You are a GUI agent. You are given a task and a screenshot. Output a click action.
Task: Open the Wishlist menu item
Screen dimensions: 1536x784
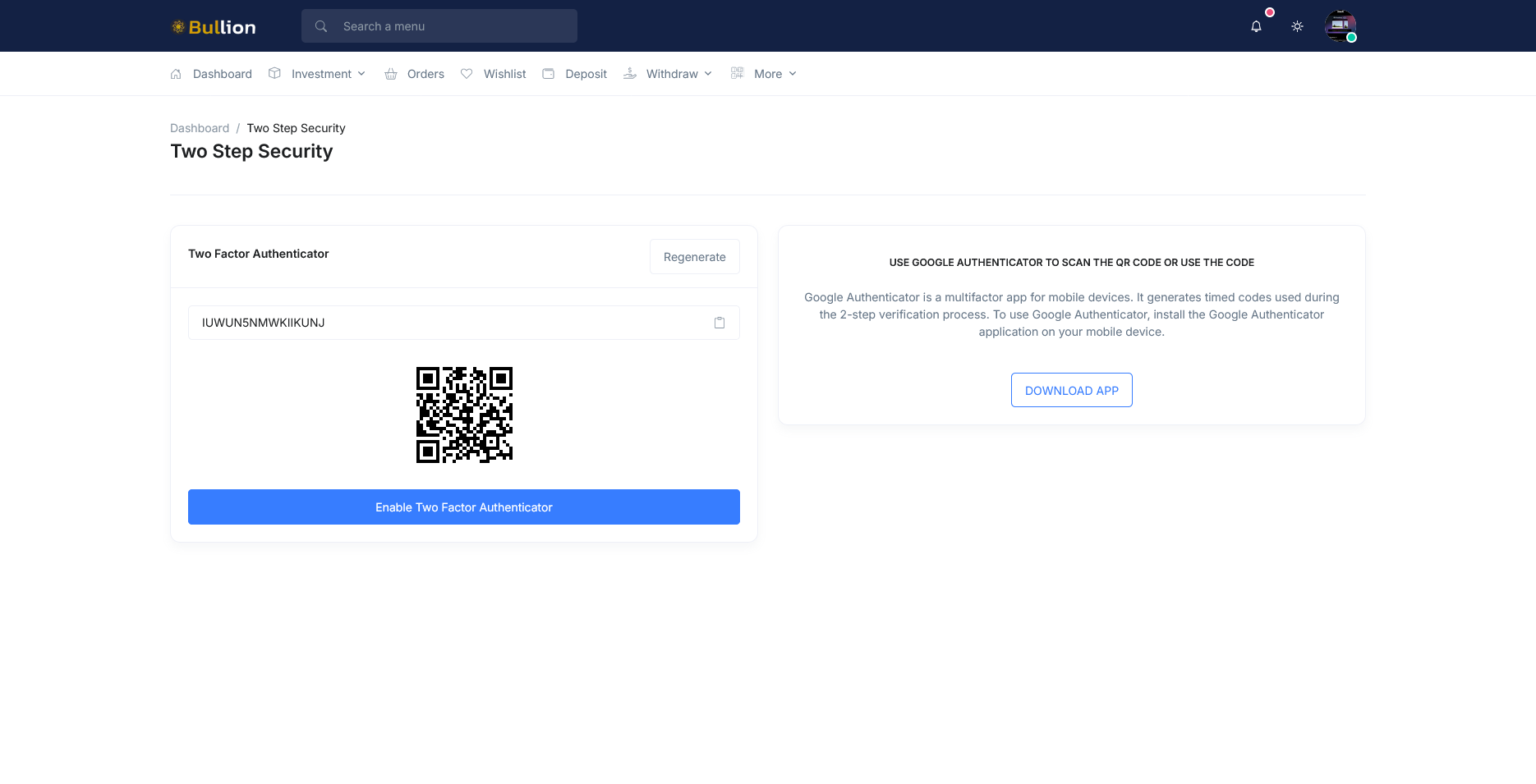click(505, 74)
